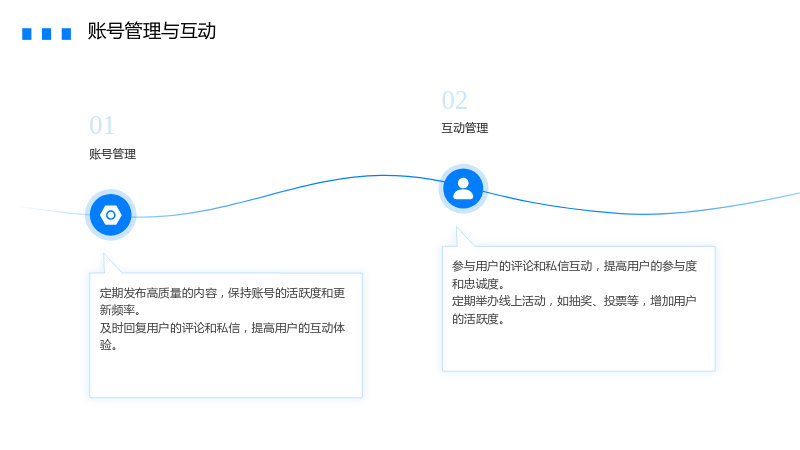This screenshot has width=800, height=450.
Task: Click the user profile icon circle
Action: [463, 189]
